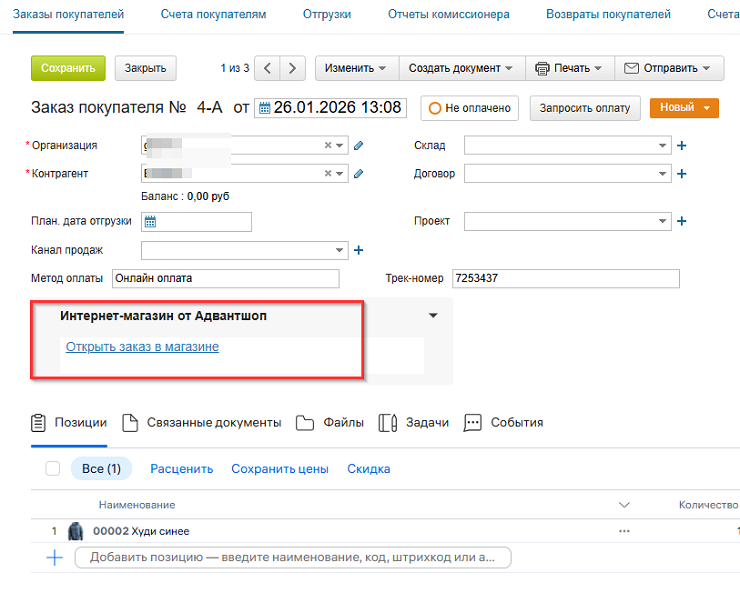
Task: Select the События tab
Action: click(504, 423)
